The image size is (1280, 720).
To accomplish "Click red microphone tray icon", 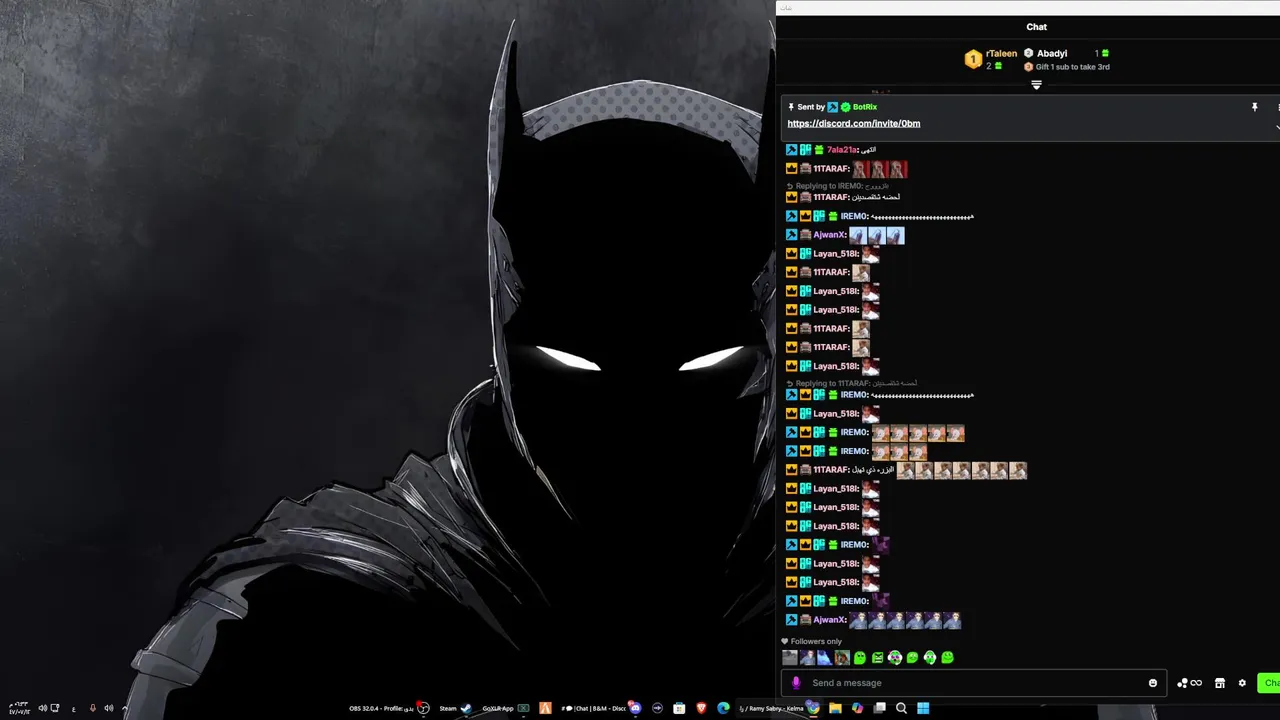I will click(92, 708).
